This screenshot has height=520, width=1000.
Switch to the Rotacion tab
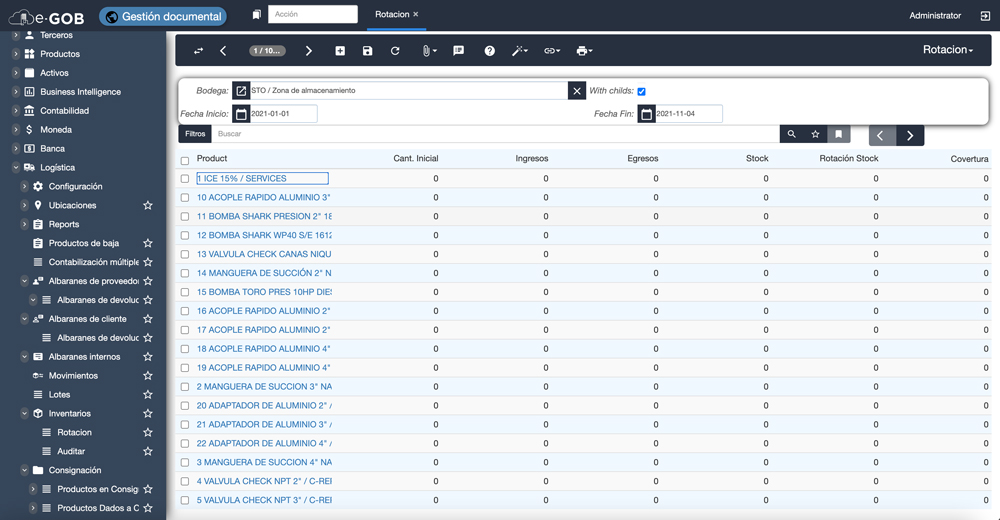coord(392,15)
